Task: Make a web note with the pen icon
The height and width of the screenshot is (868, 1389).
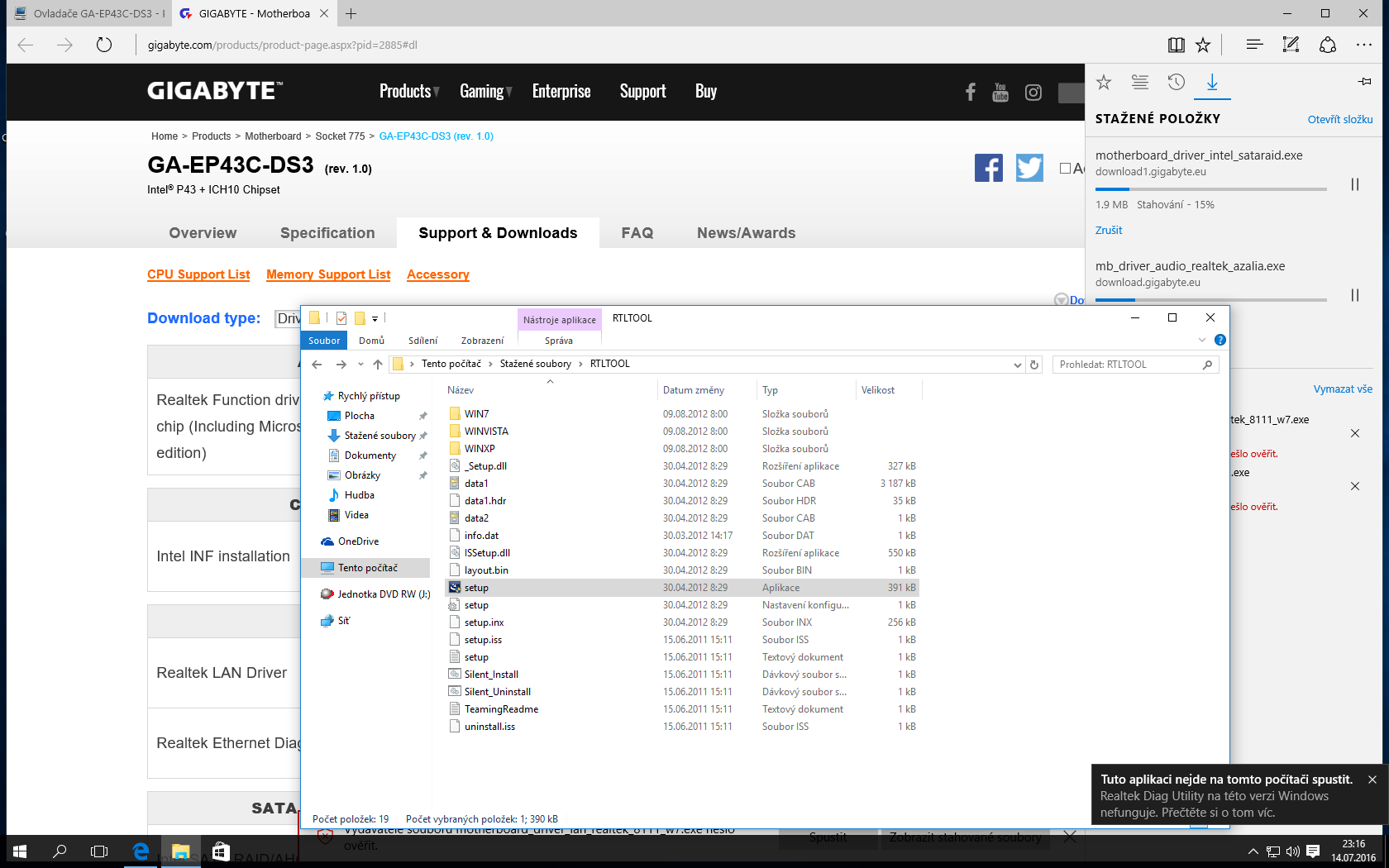Action: tap(1291, 45)
